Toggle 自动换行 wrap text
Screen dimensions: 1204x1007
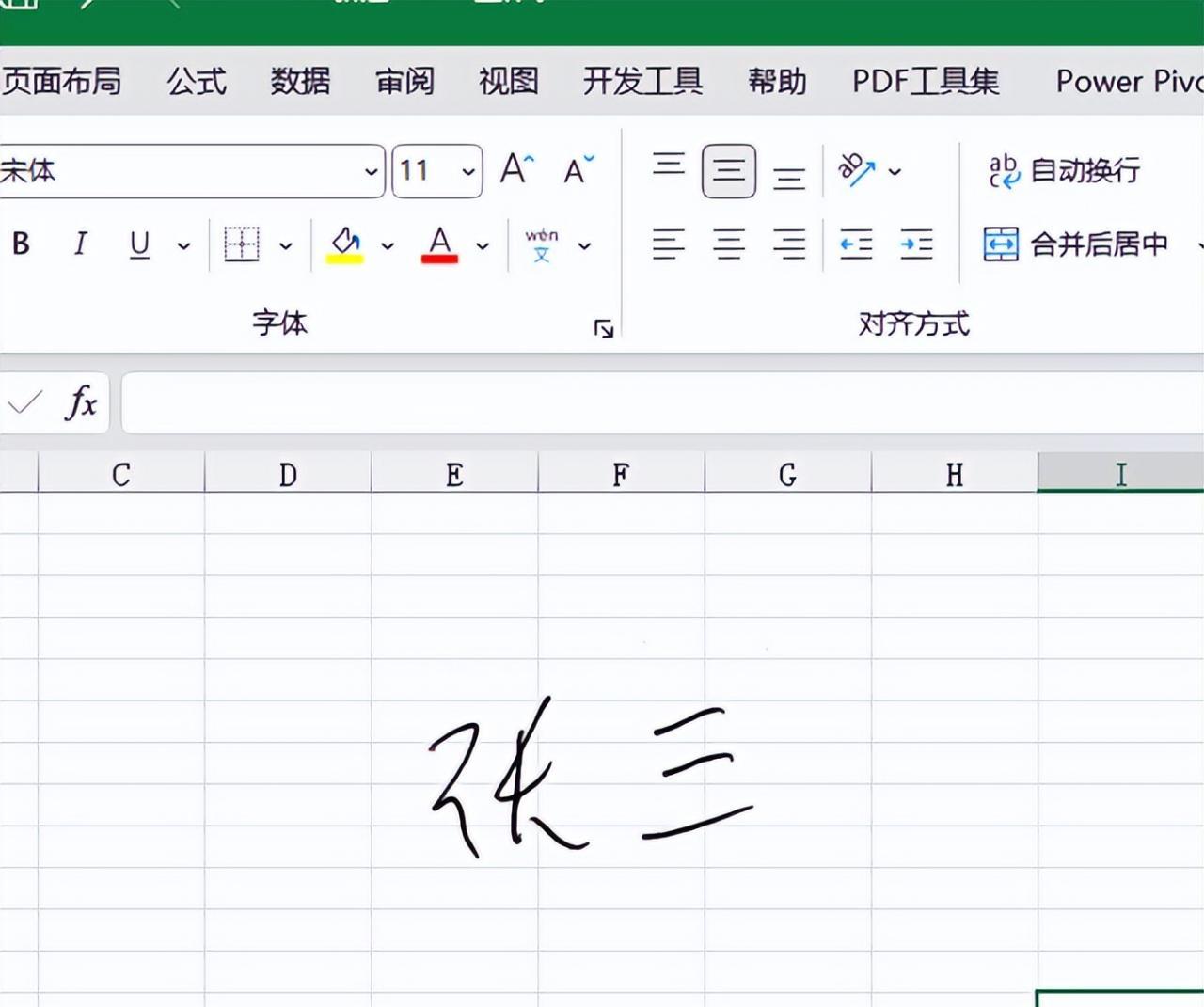[x=1064, y=171]
